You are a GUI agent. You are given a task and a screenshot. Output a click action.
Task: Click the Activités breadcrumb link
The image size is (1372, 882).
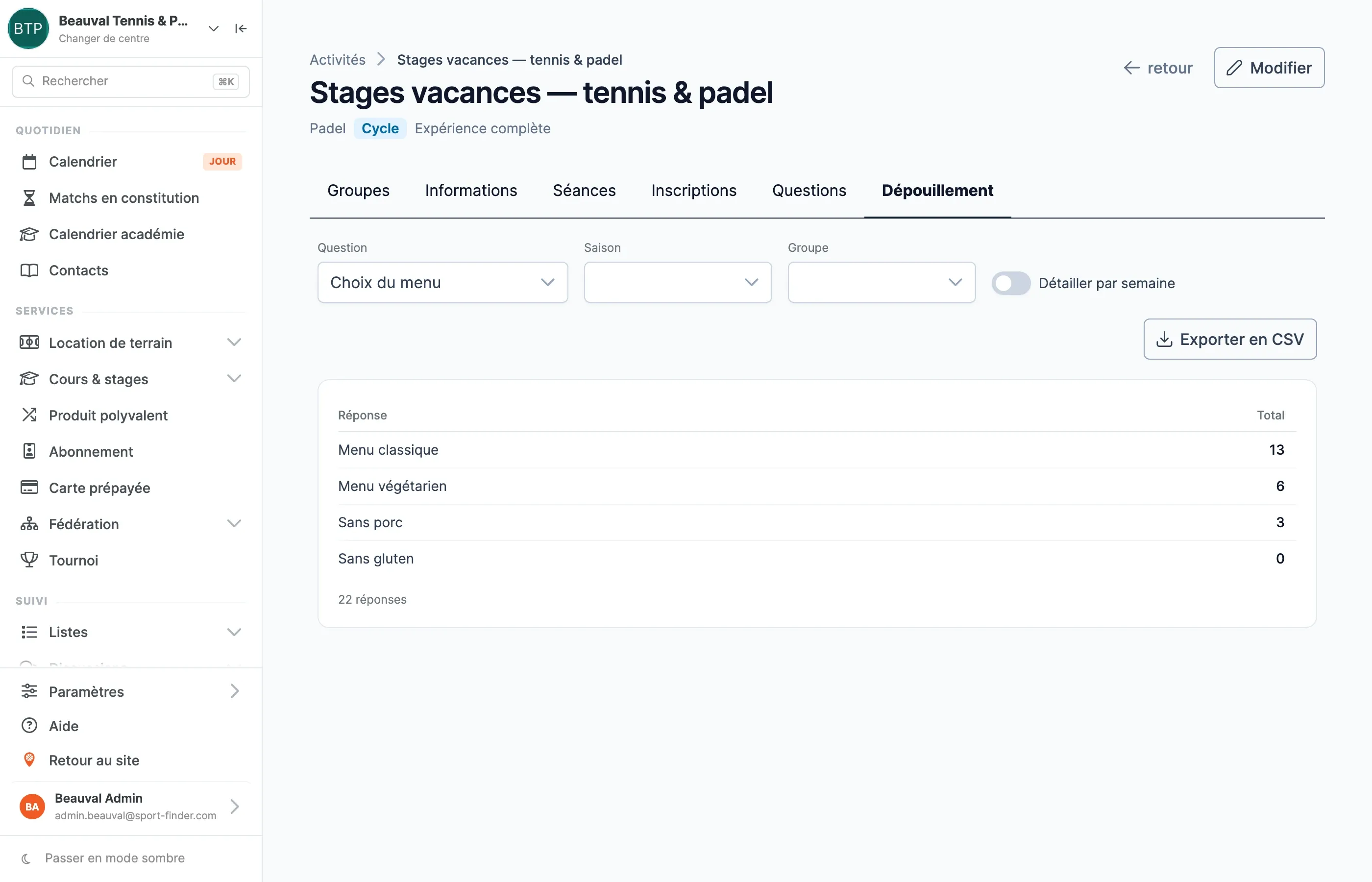click(x=337, y=60)
